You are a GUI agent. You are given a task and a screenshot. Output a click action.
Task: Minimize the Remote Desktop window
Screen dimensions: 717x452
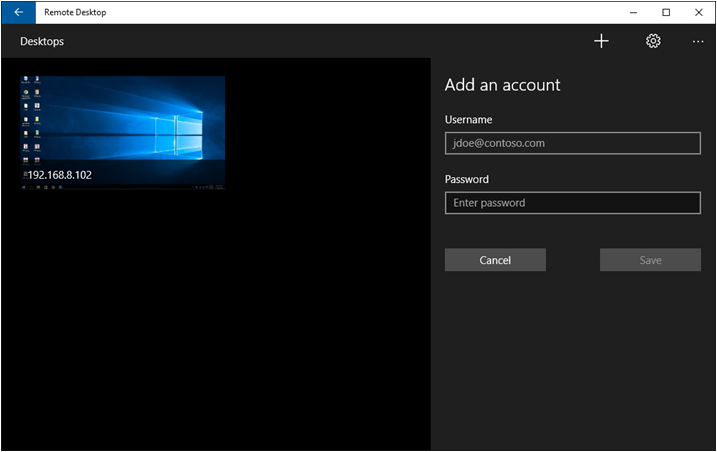(x=633, y=12)
